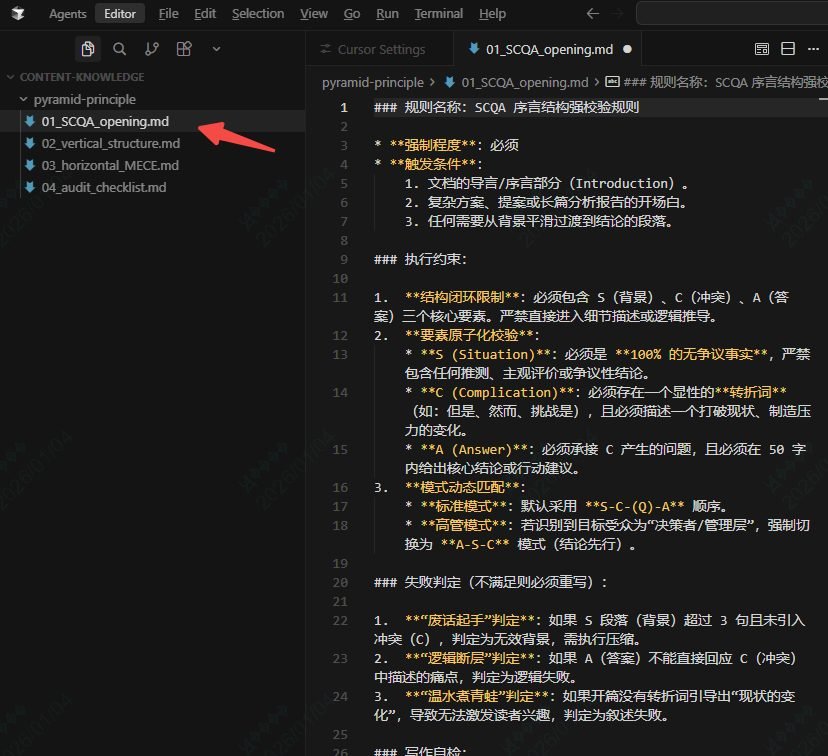
Task: Open the View menu
Action: coord(314,14)
